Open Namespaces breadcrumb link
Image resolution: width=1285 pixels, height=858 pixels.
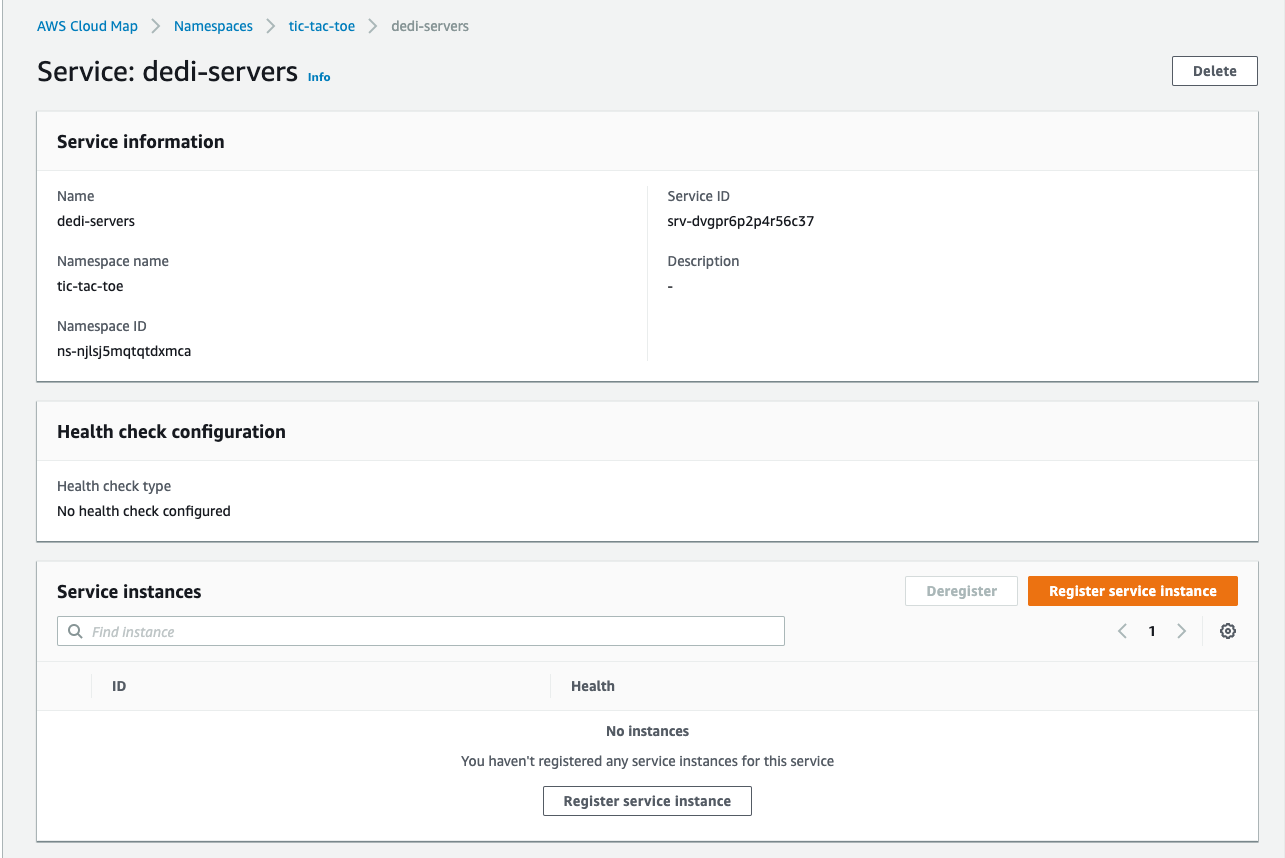pos(213,26)
